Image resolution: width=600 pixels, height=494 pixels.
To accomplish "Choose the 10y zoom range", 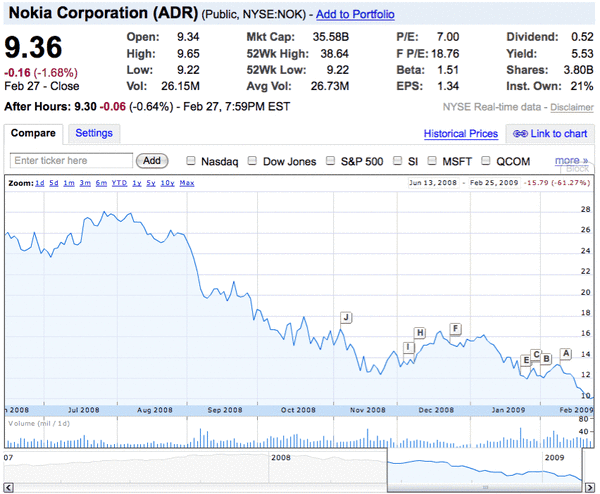I will click(x=168, y=183).
